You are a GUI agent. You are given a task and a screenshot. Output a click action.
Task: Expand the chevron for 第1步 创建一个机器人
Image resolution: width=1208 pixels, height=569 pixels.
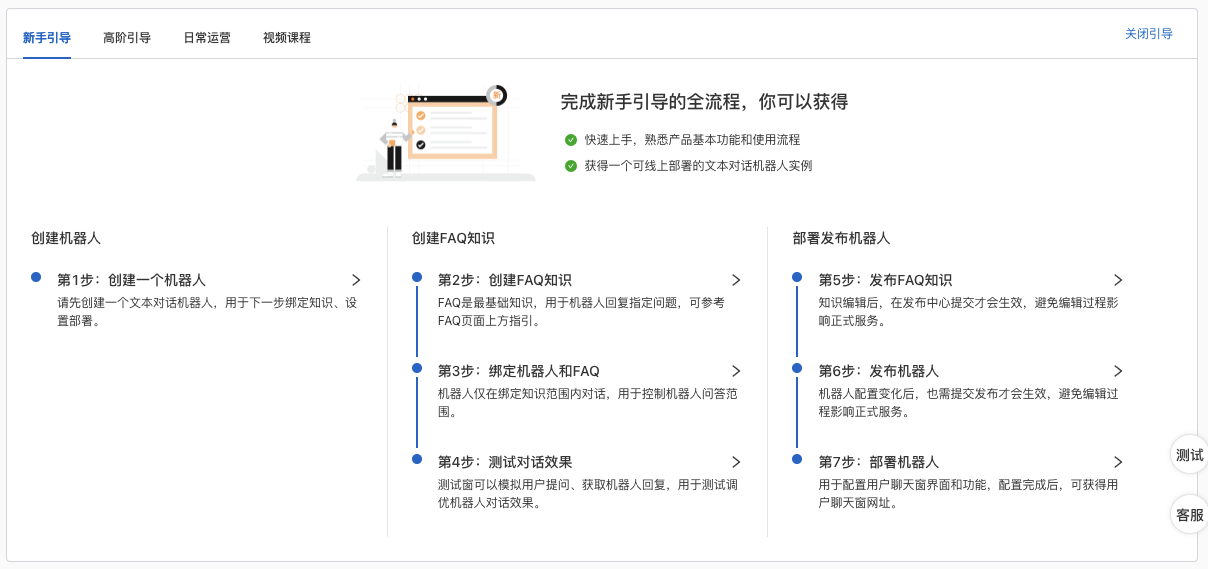[x=356, y=280]
